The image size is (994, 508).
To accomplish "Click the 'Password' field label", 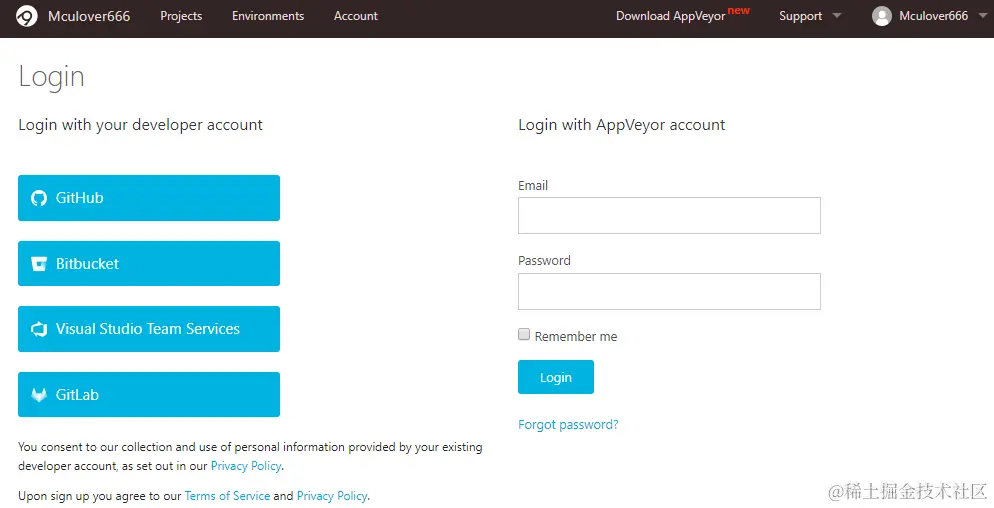I will [x=545, y=261].
